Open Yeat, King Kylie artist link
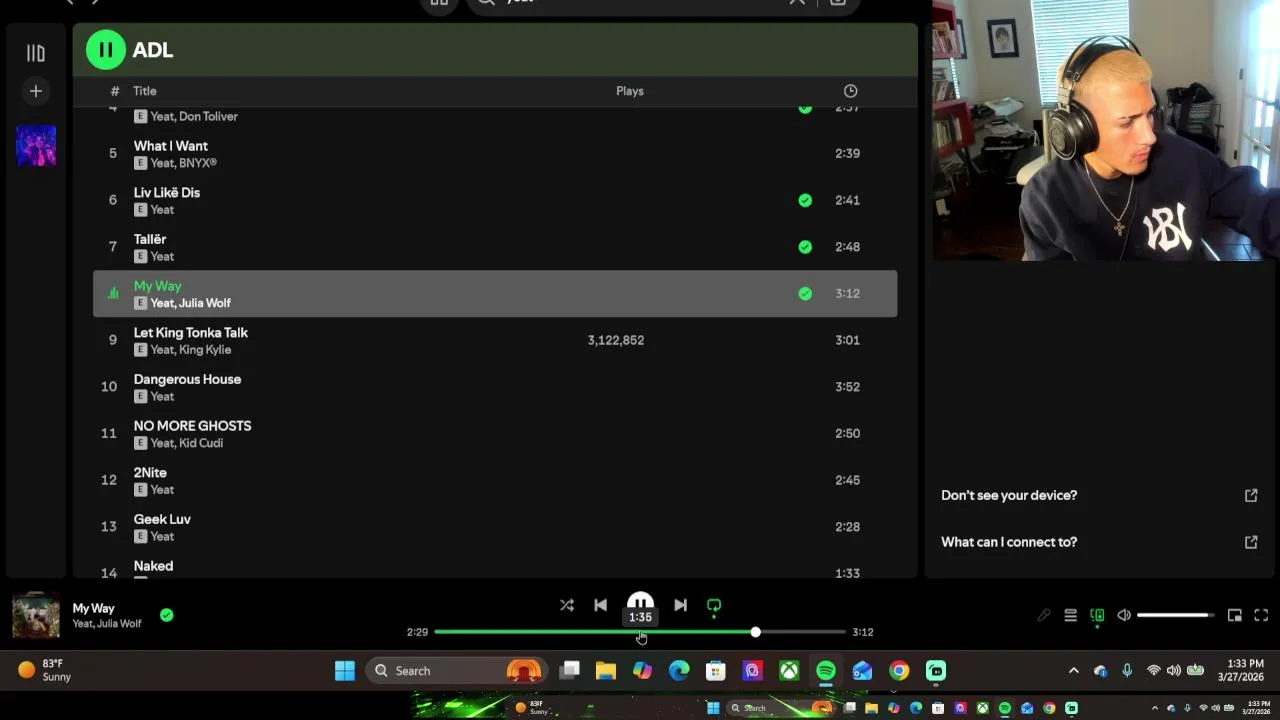The height and width of the screenshot is (720, 1280). click(190, 350)
